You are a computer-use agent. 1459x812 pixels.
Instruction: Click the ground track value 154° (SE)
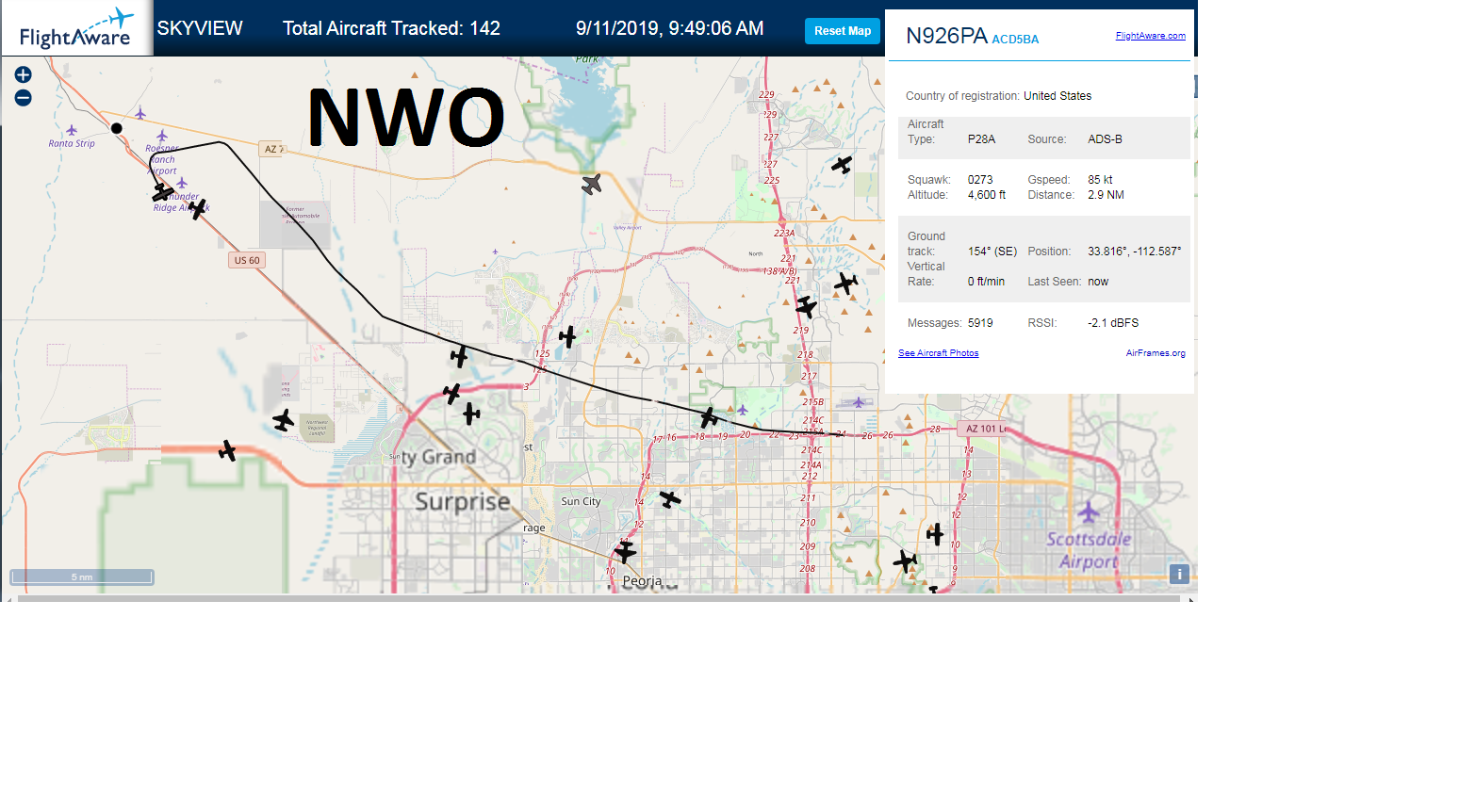[x=992, y=252]
